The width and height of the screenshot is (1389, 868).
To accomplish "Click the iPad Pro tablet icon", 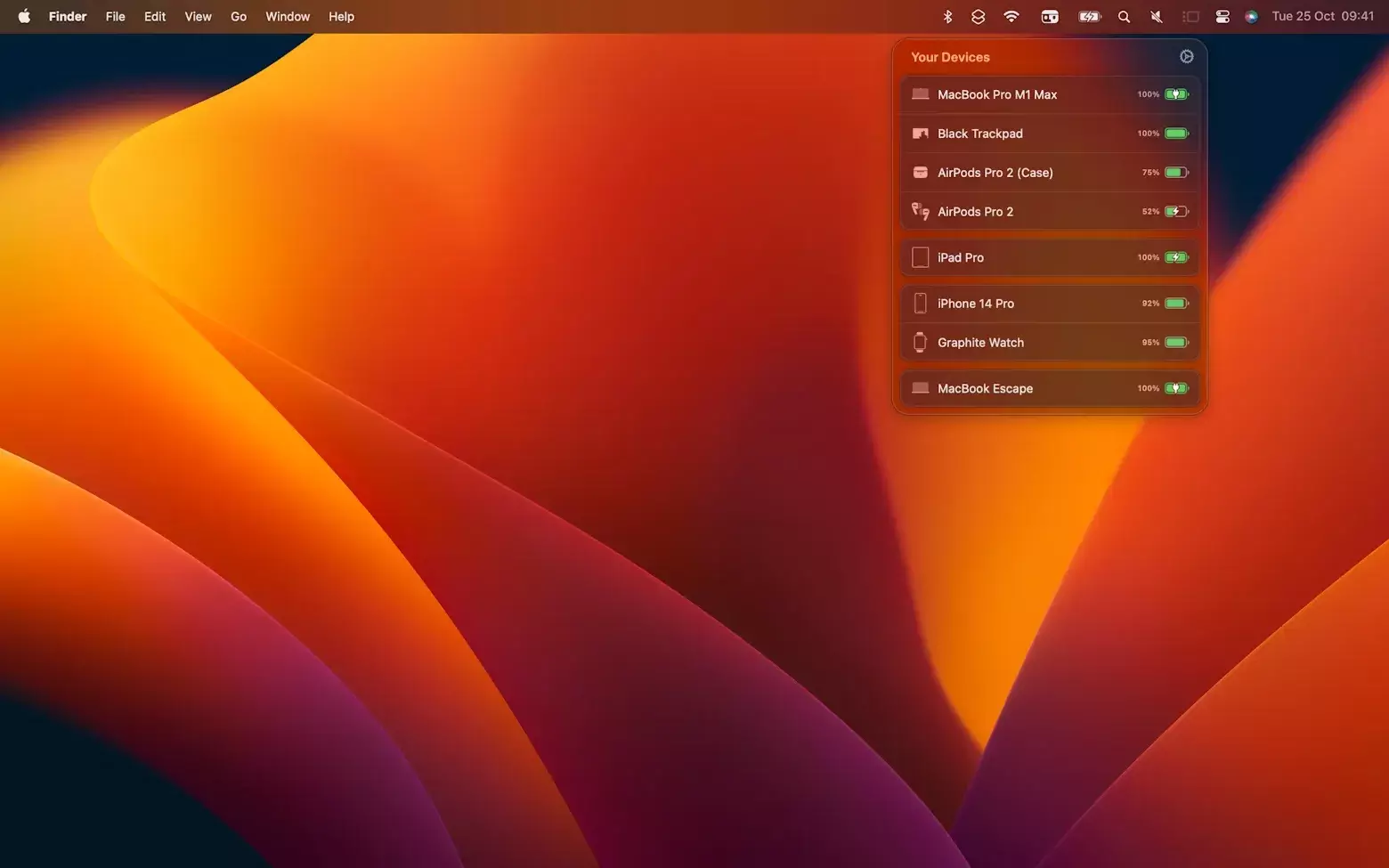I will coord(920,257).
